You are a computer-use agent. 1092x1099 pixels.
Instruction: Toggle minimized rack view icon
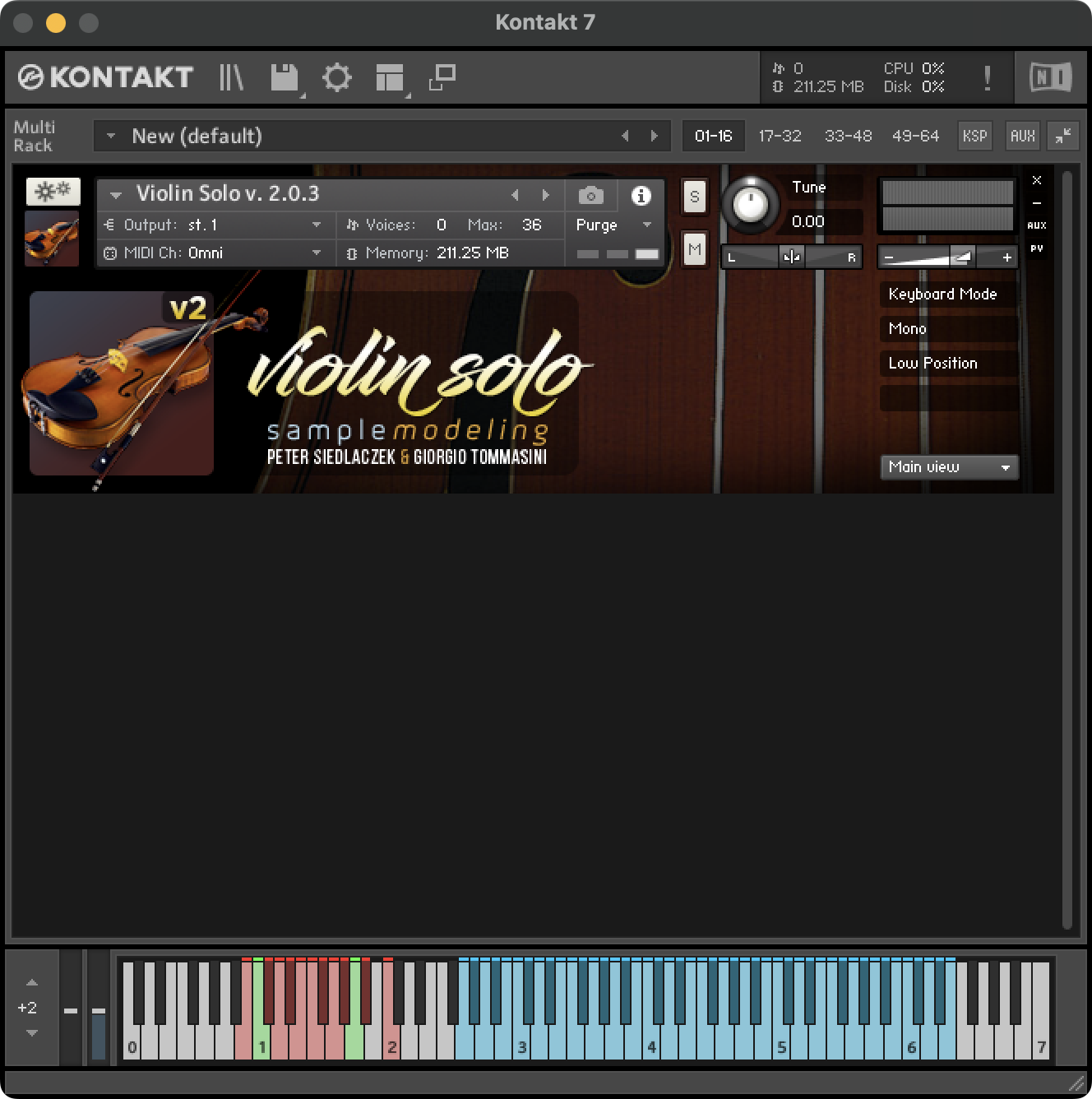tap(442, 77)
